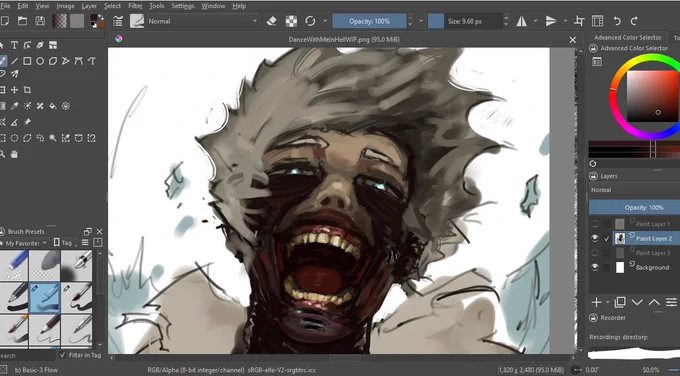Image resolution: width=680 pixels, height=376 pixels.
Task: Click the Save document icon
Action: [x=40, y=21]
